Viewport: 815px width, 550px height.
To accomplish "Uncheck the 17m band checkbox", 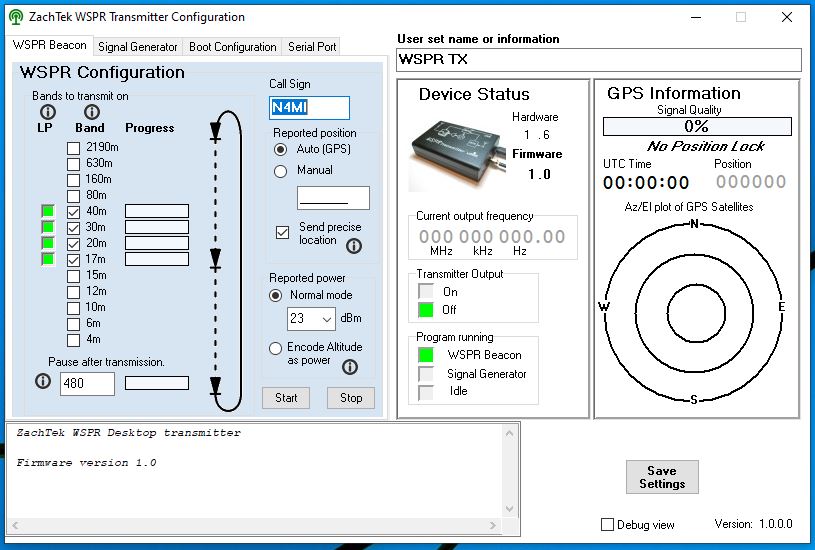I will (x=73, y=260).
